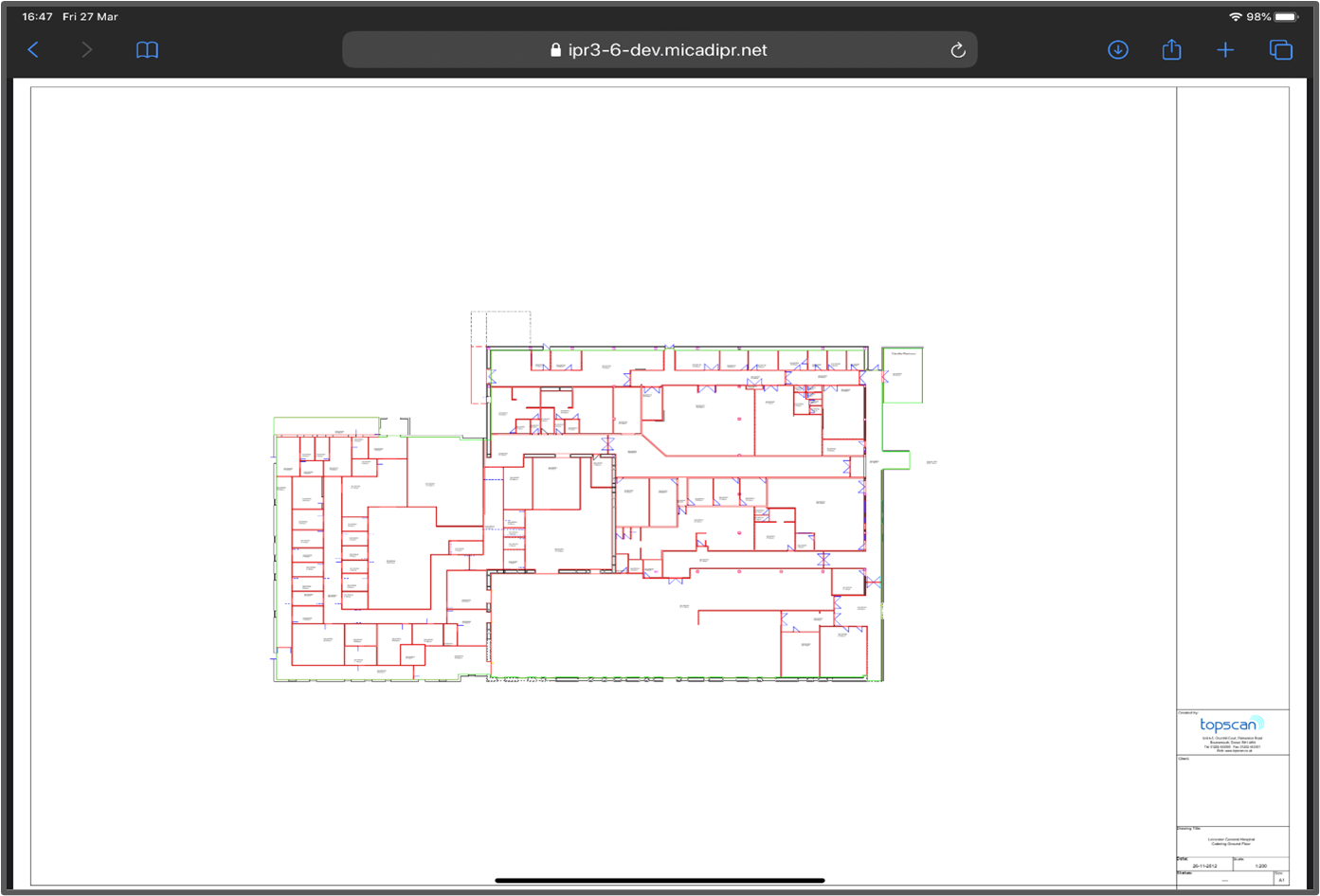Viewport: 1320px width, 896px height.
Task: Open a new tab with the plus icon
Action: click(1225, 50)
